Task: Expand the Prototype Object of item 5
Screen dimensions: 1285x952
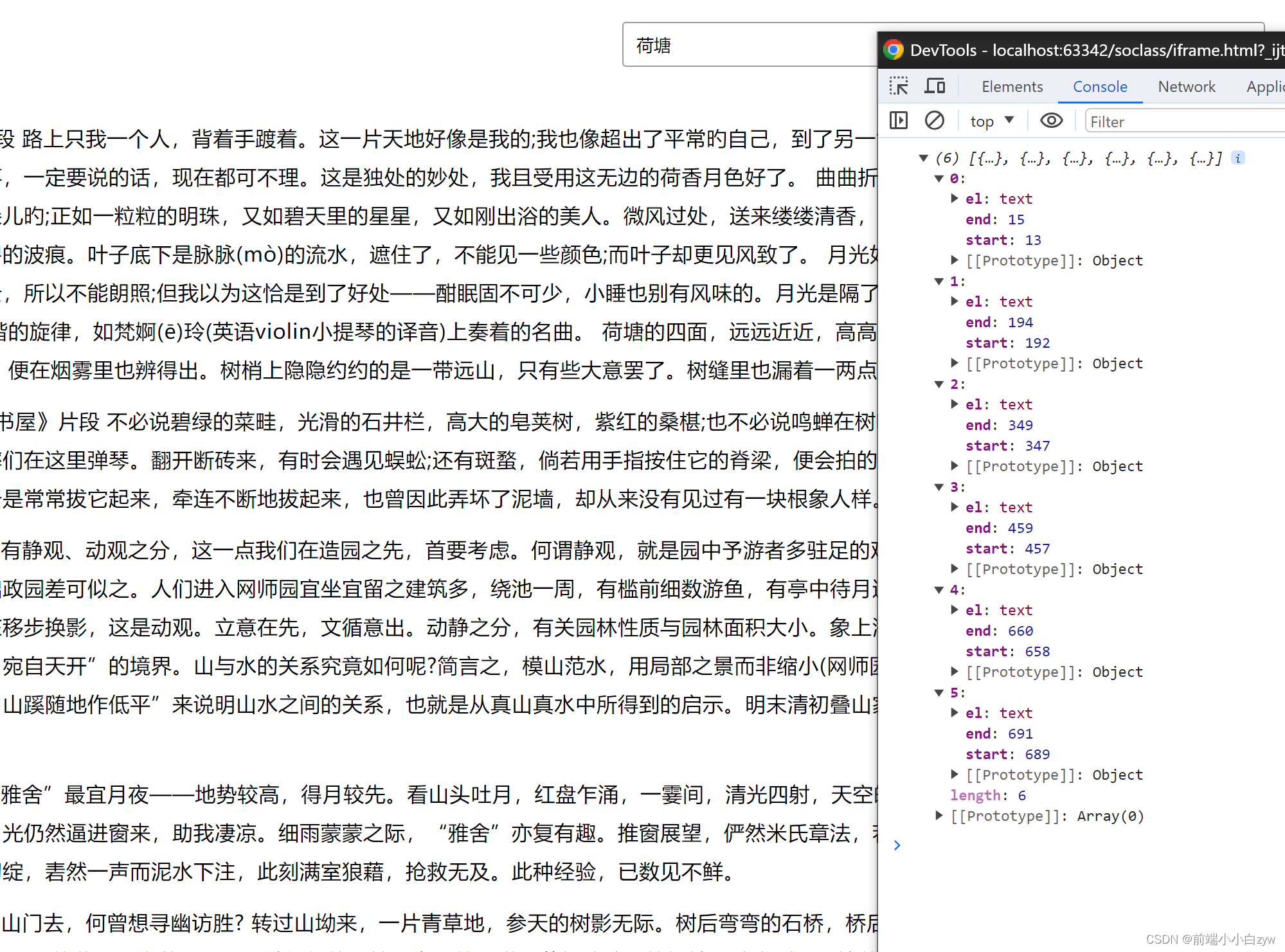Action: 955,775
